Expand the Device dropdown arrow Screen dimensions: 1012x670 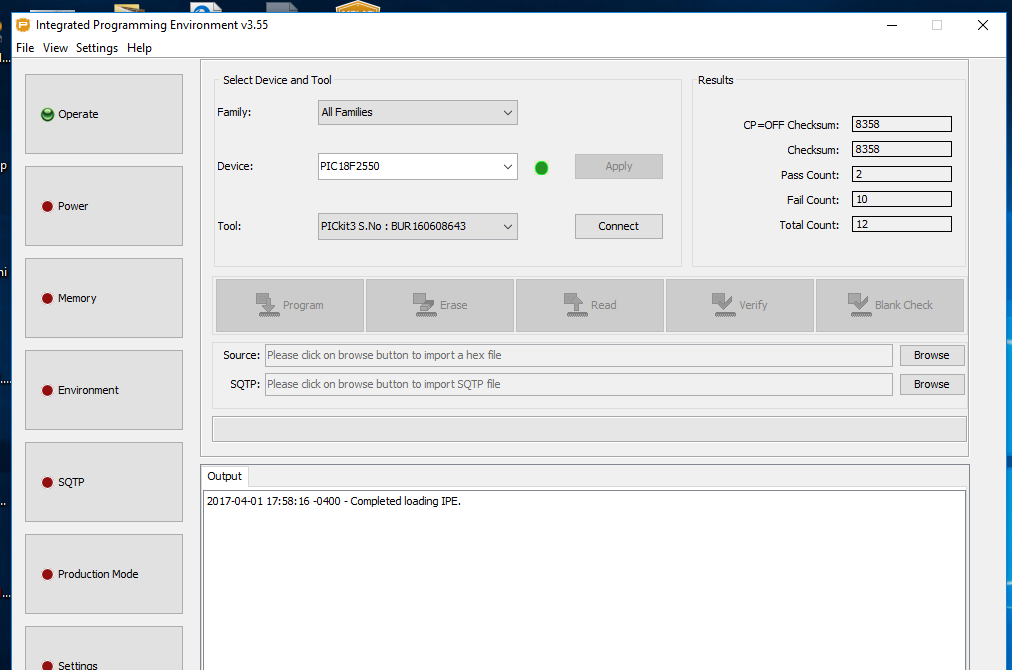coord(508,167)
